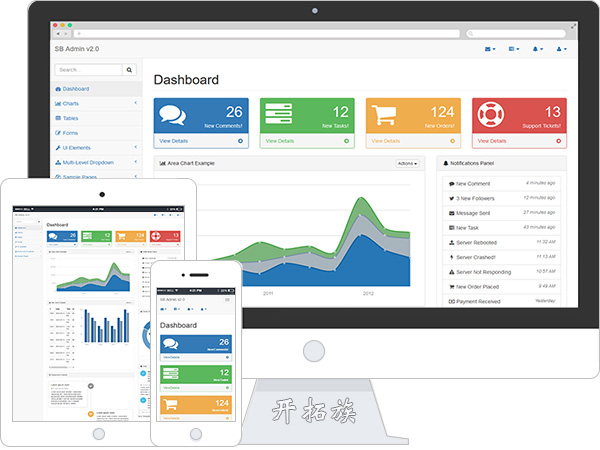Click the bell icon beside Notifications Panel
The height and width of the screenshot is (450, 600).
coord(445,163)
